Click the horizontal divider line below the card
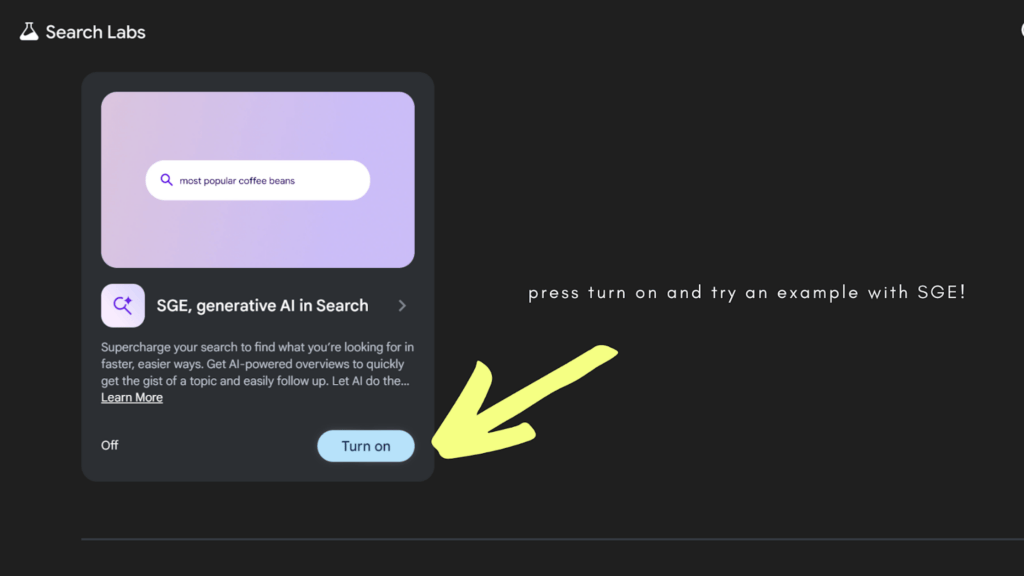The image size is (1024, 576). [552, 540]
